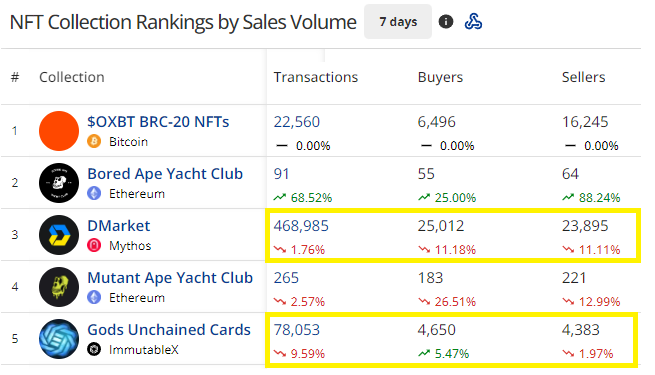Open the 7 days period selector
The height and width of the screenshot is (375, 655).
398,22
